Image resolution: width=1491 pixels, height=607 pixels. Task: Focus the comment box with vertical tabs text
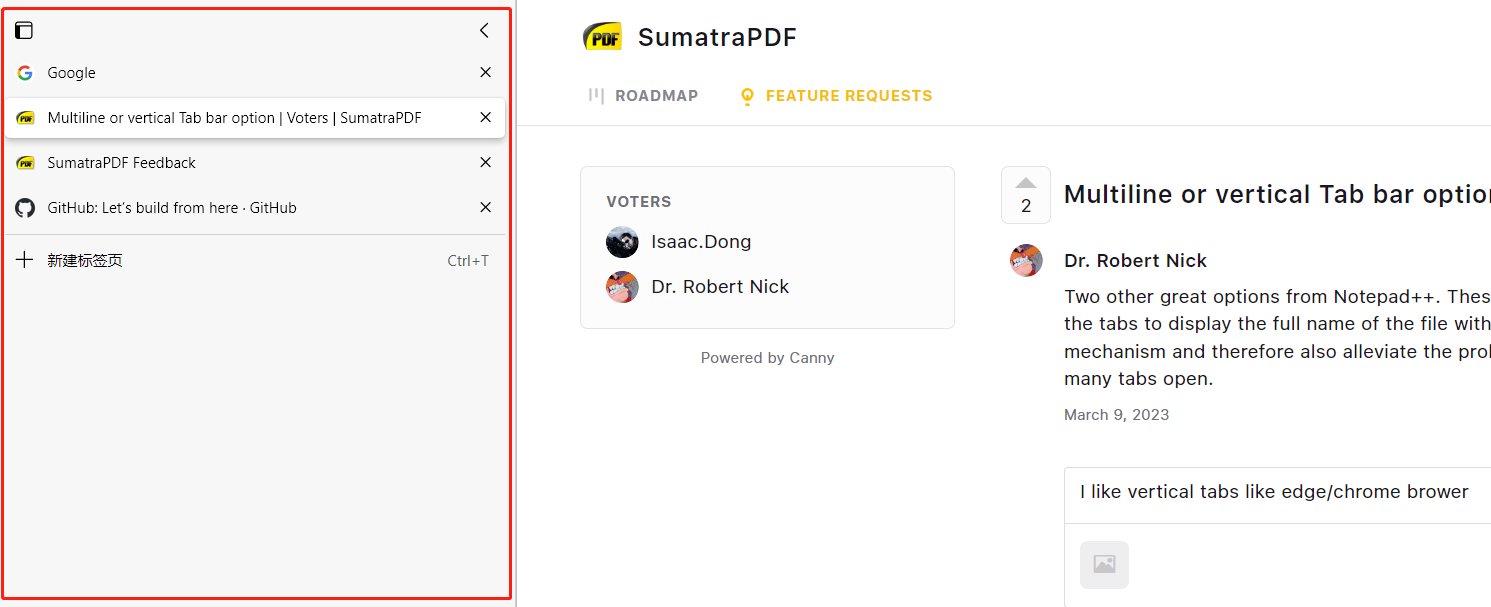(x=1277, y=495)
